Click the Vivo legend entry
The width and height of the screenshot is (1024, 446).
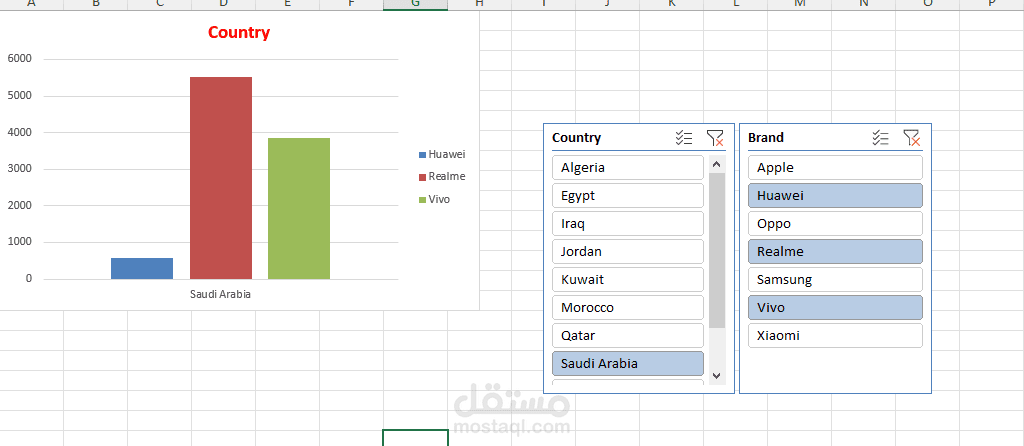tap(434, 199)
